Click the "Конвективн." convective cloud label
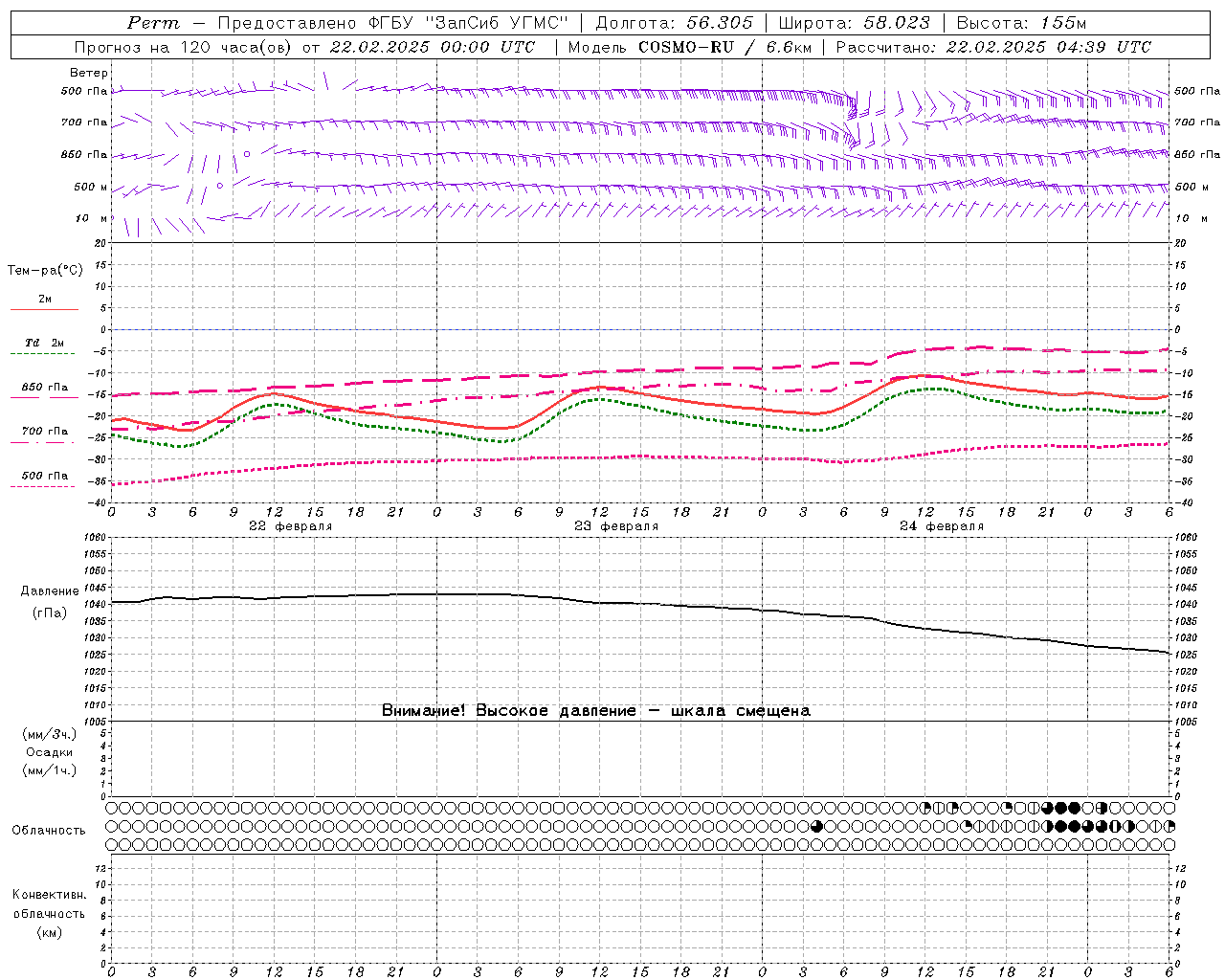Viewport: 1225px width, 980px height. (50, 895)
